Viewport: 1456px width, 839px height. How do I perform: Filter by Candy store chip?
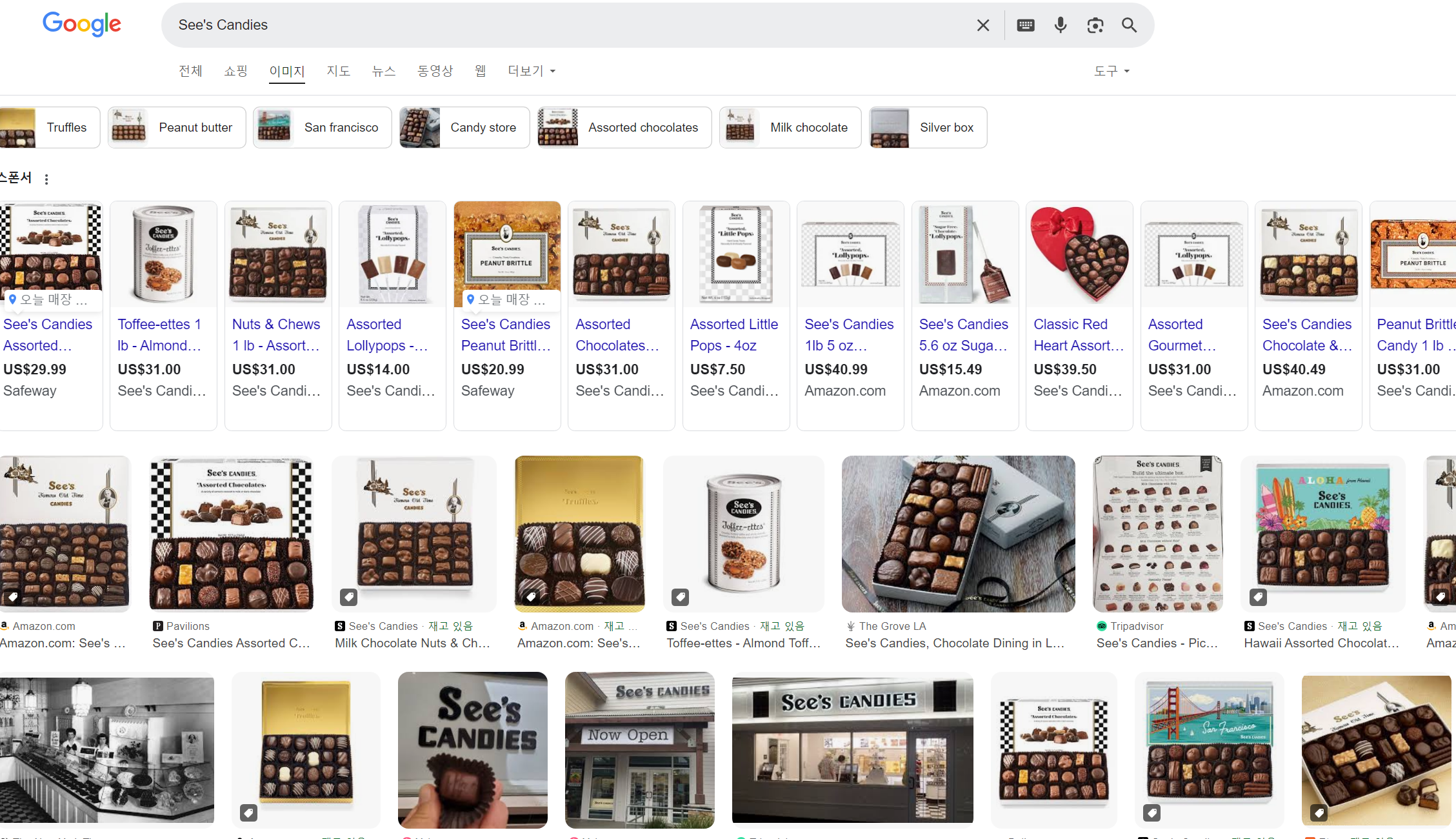[x=464, y=128]
